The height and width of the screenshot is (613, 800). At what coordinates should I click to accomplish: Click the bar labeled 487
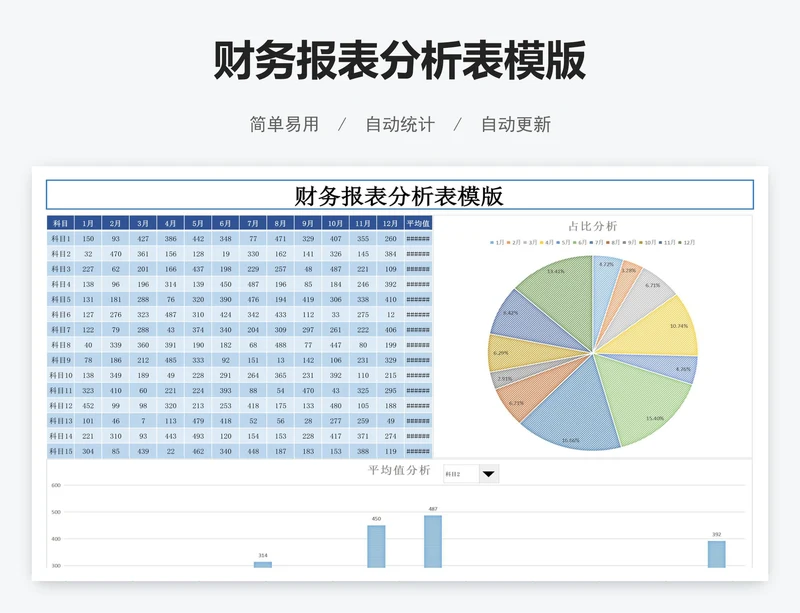[x=433, y=541]
